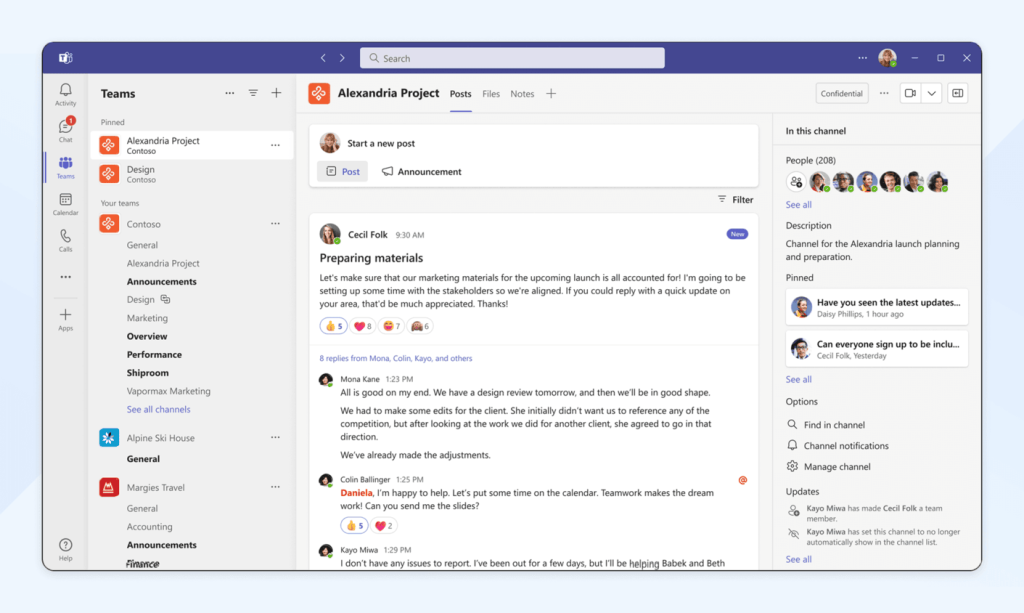
Task: Open Chat from the sidebar
Action: (65, 131)
